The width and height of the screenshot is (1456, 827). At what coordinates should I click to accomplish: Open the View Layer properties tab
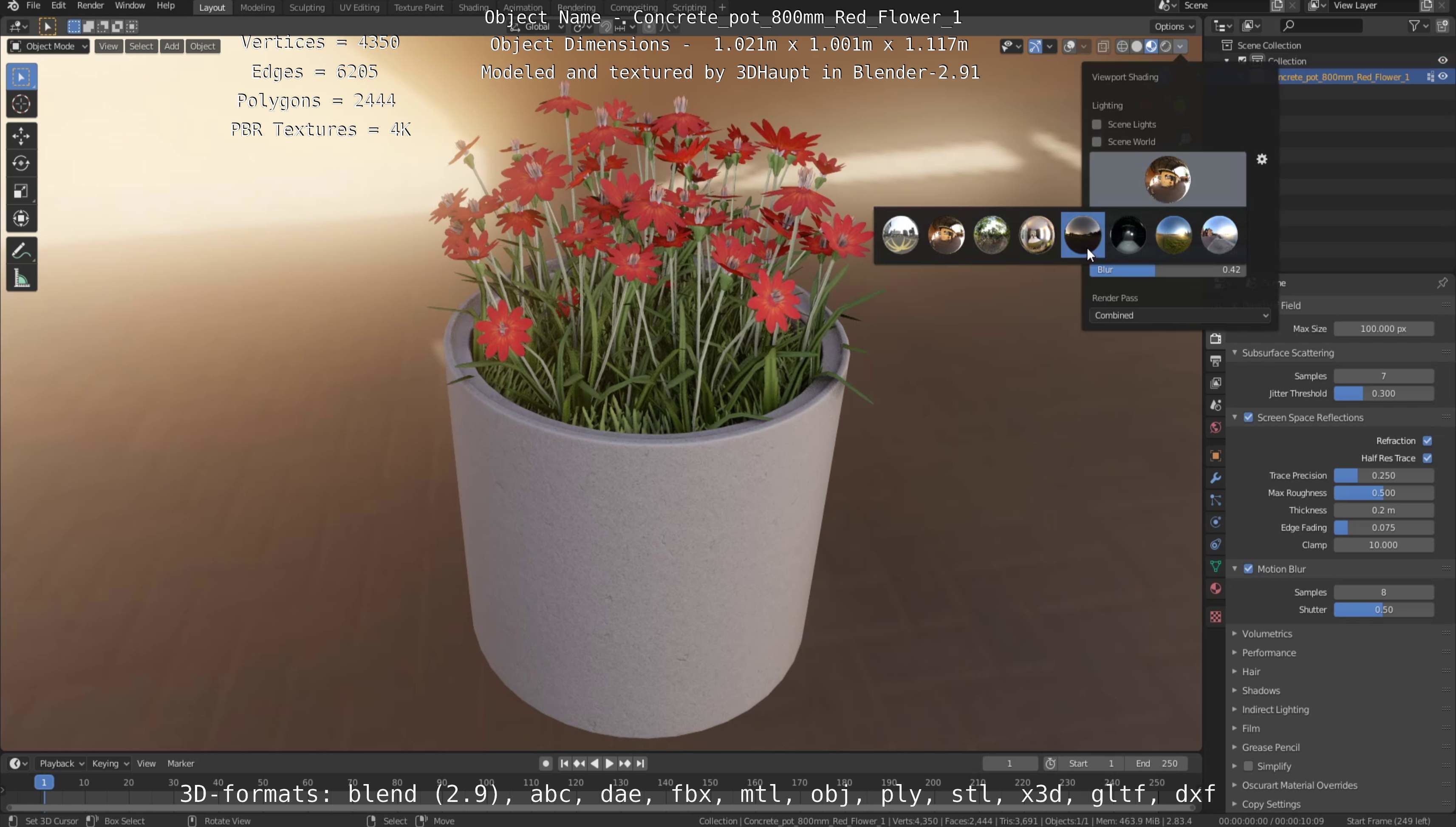(1215, 383)
